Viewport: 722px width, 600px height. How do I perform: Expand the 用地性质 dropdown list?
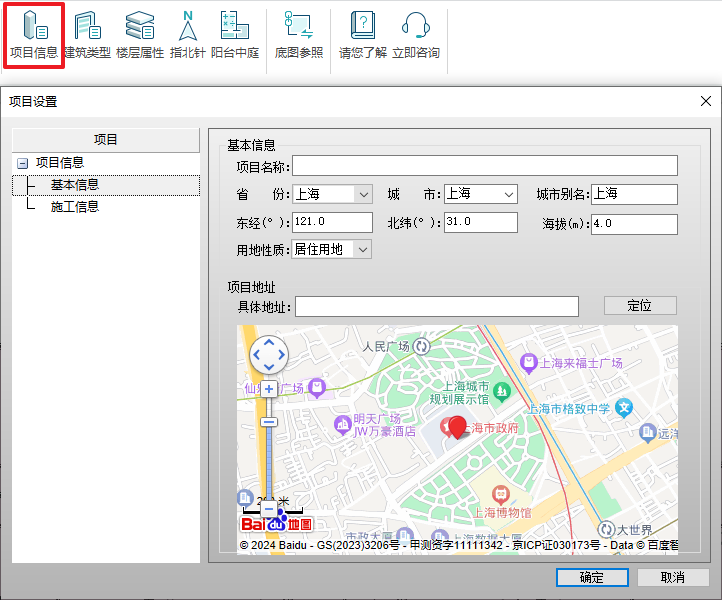(x=363, y=250)
